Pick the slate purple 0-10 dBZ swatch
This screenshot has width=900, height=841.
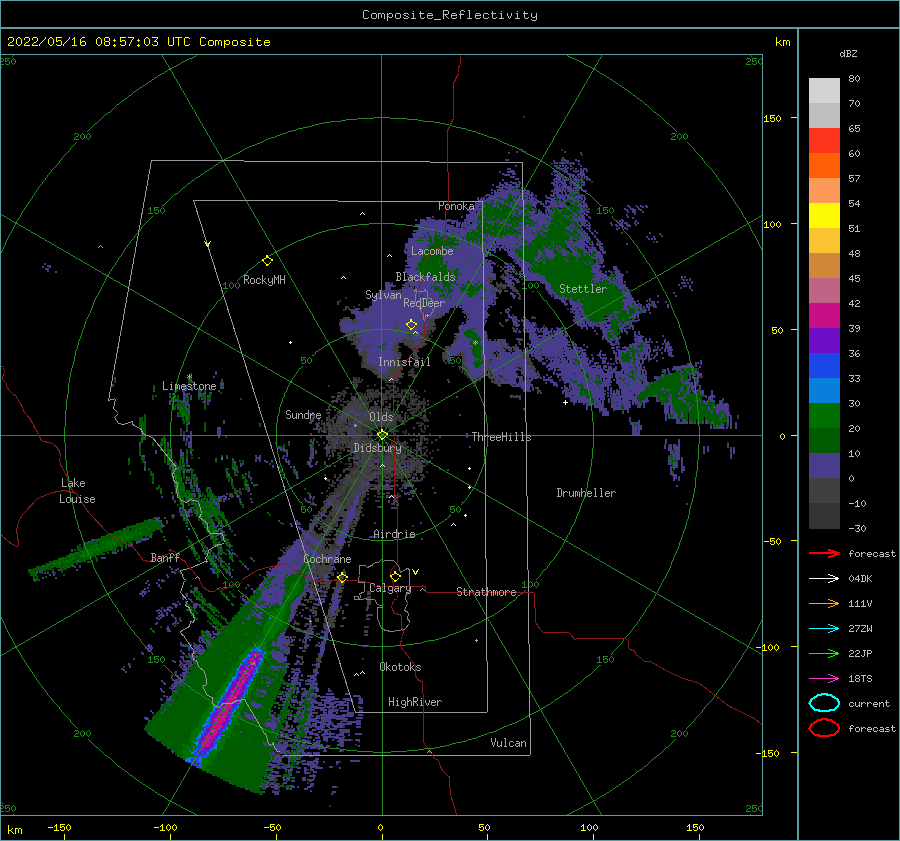click(x=824, y=465)
